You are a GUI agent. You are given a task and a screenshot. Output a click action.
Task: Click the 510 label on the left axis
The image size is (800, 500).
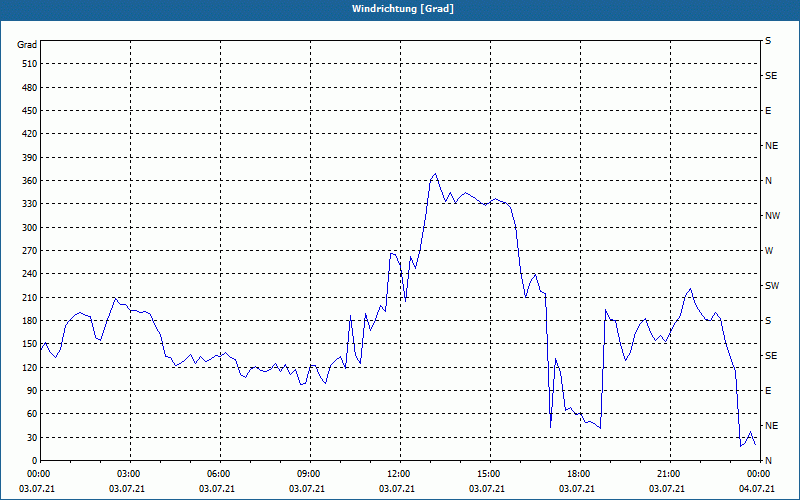click(30, 64)
